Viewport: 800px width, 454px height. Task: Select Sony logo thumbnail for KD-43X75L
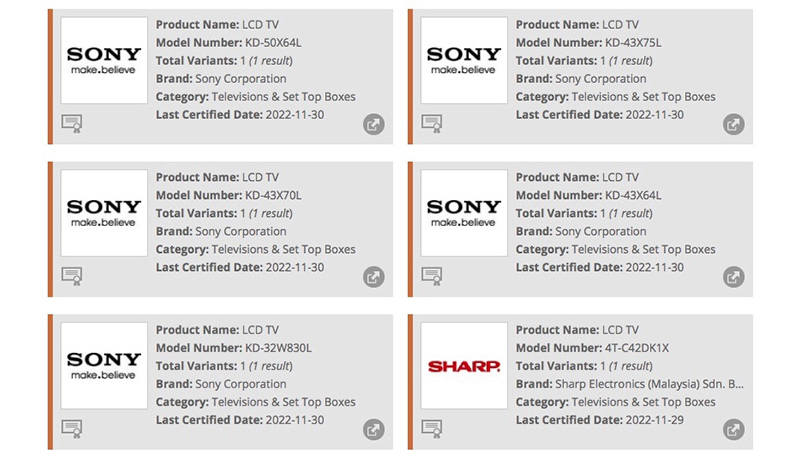pos(464,60)
